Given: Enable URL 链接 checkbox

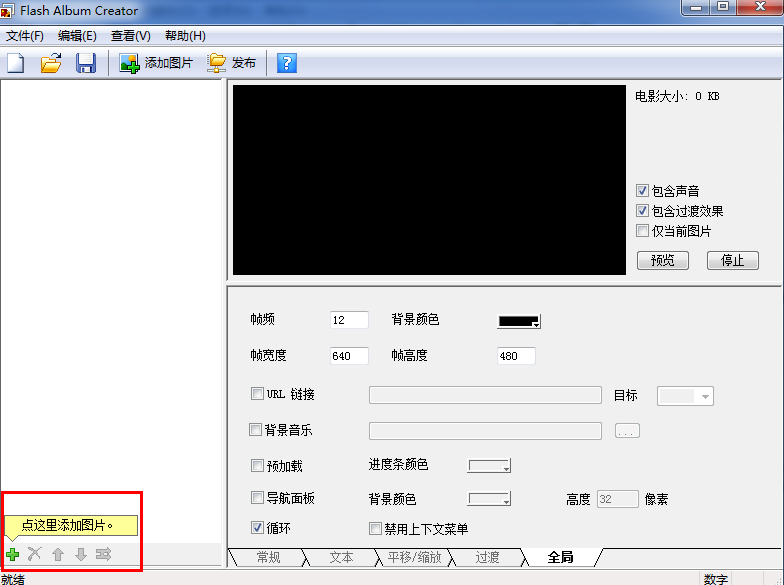Looking at the screenshot, I should 257,394.
